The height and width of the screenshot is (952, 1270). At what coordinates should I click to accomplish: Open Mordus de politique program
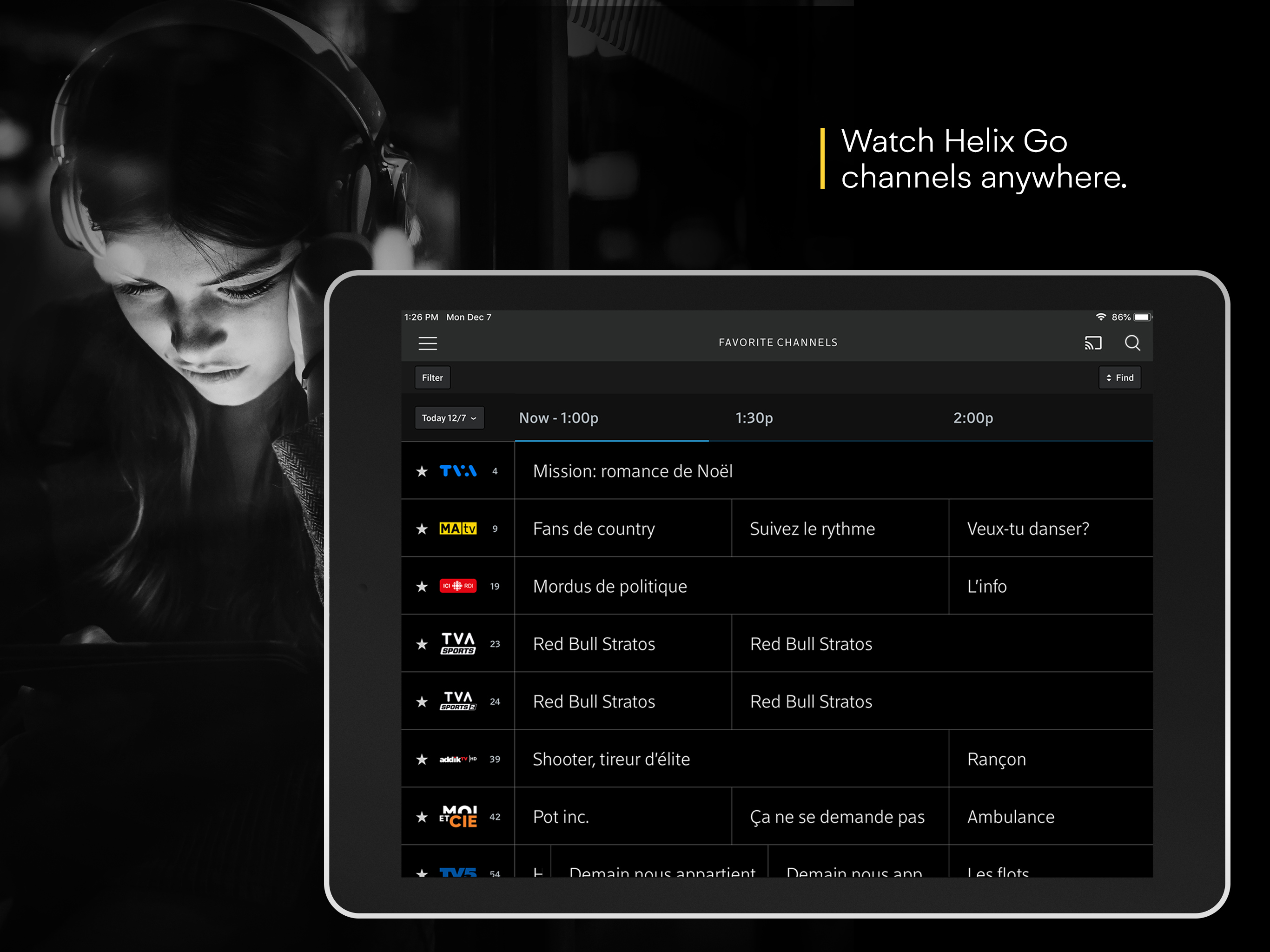[731, 586]
